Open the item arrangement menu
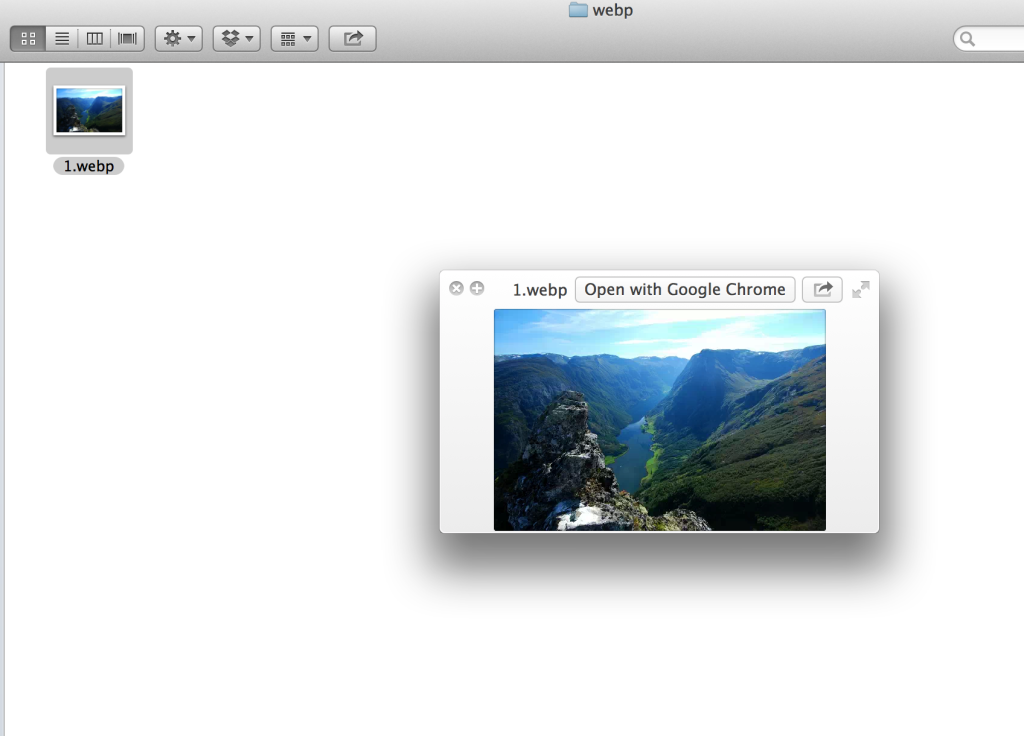 [x=294, y=38]
